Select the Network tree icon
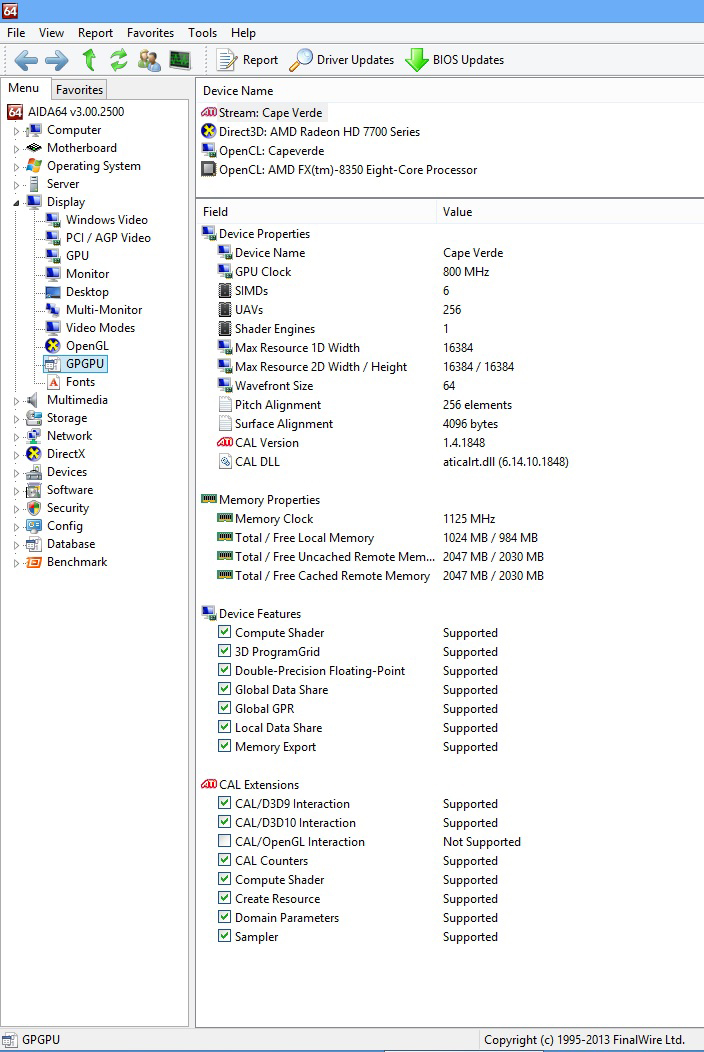The image size is (704, 1052). 34,436
